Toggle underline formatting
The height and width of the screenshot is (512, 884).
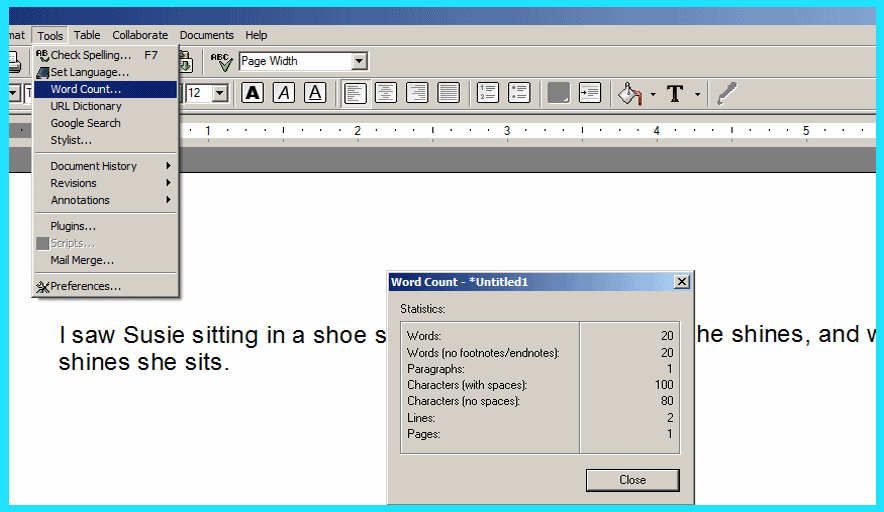315,93
